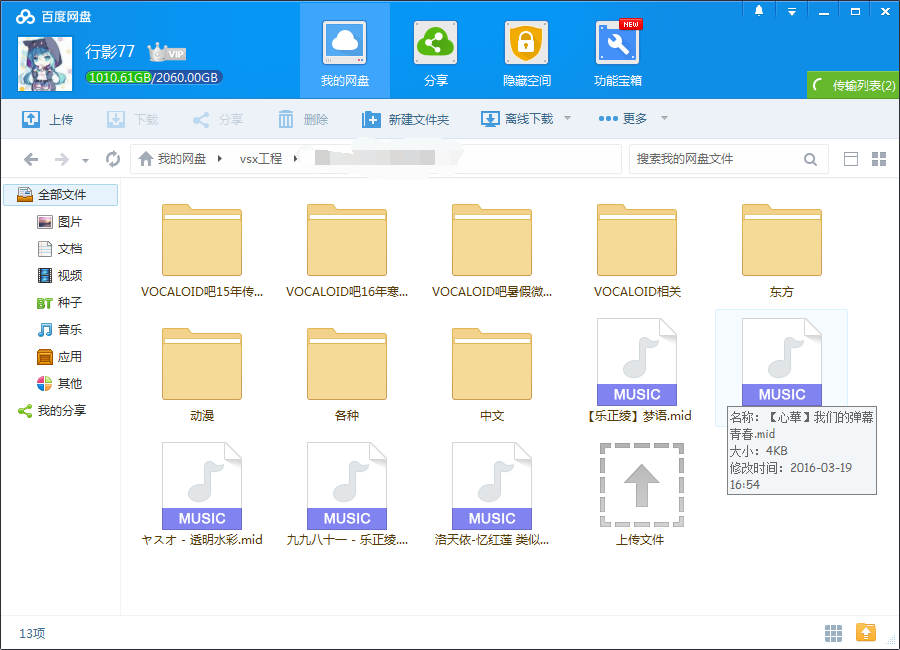Click the 离线下载 offline download button
This screenshot has height=650, width=900.
pos(517,119)
